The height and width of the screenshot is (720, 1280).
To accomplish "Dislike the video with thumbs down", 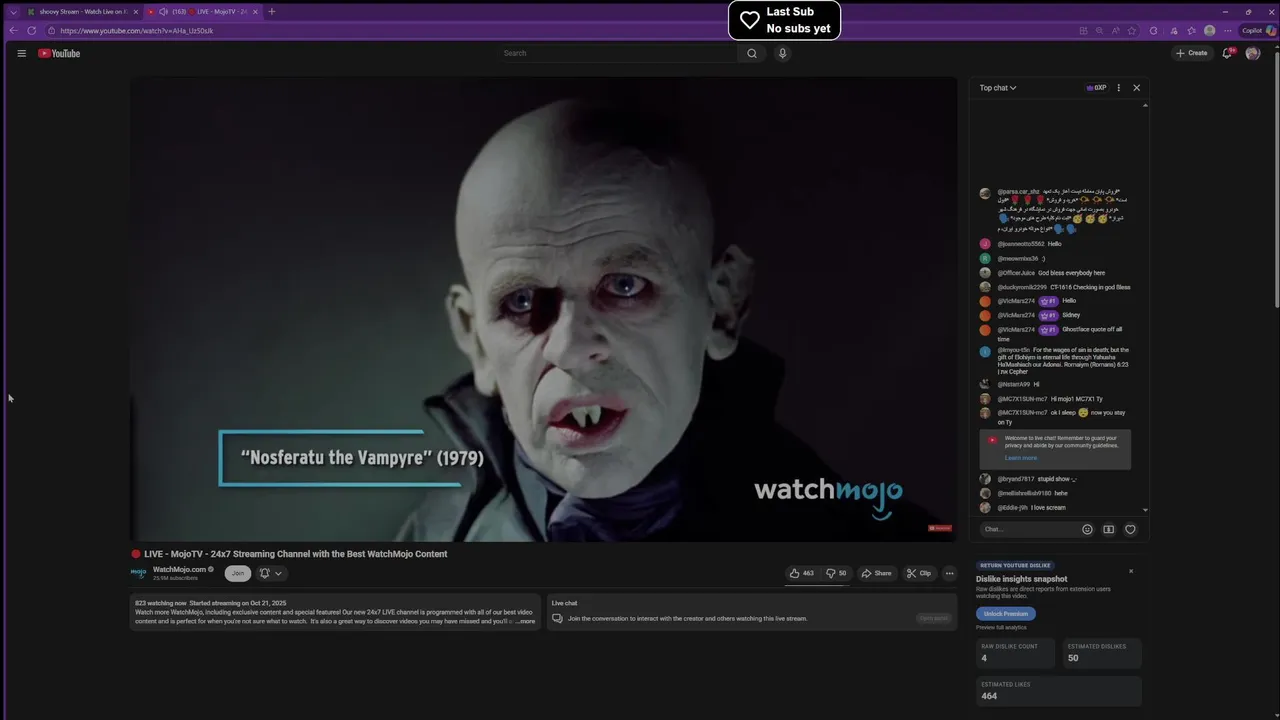I will [x=836, y=573].
